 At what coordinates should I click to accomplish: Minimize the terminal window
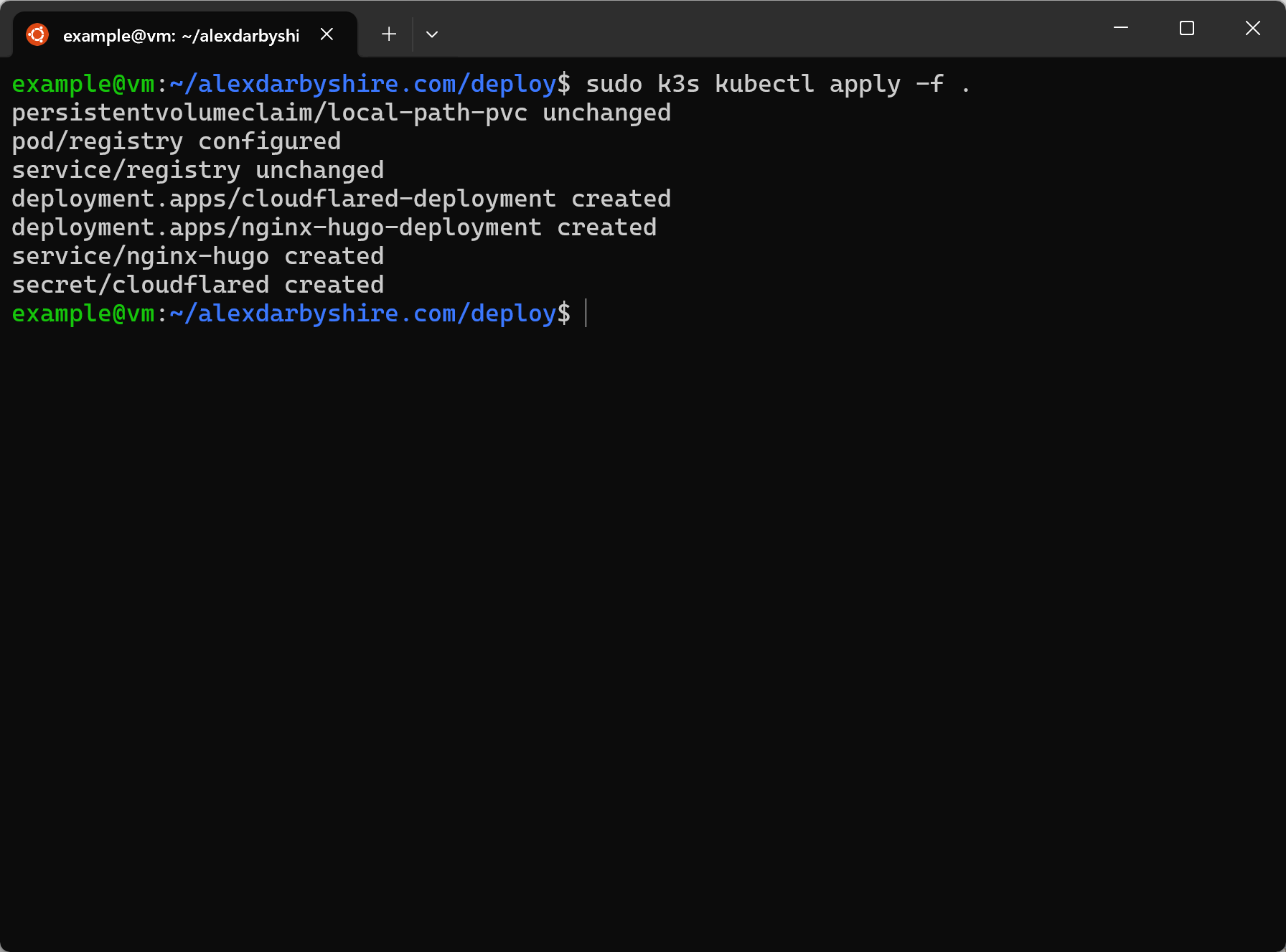(x=1121, y=28)
